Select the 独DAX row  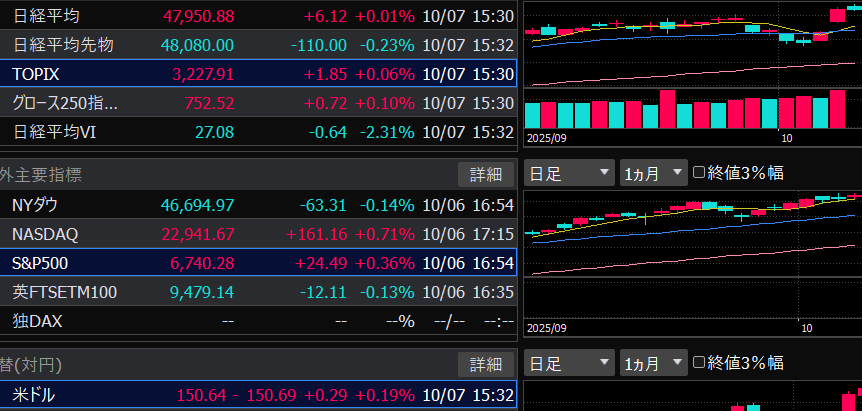point(258,322)
